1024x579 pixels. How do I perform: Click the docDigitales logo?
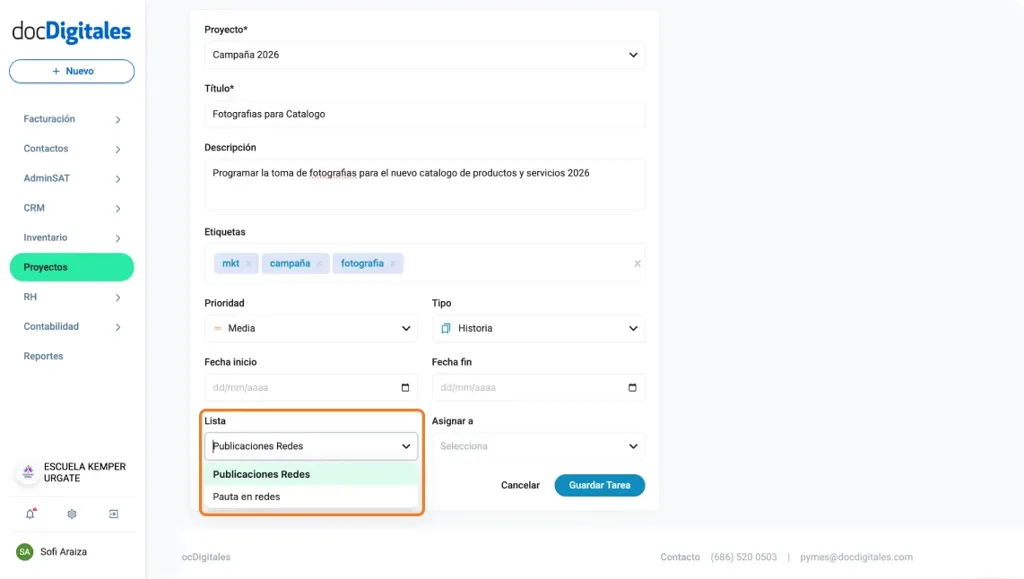tap(71, 32)
